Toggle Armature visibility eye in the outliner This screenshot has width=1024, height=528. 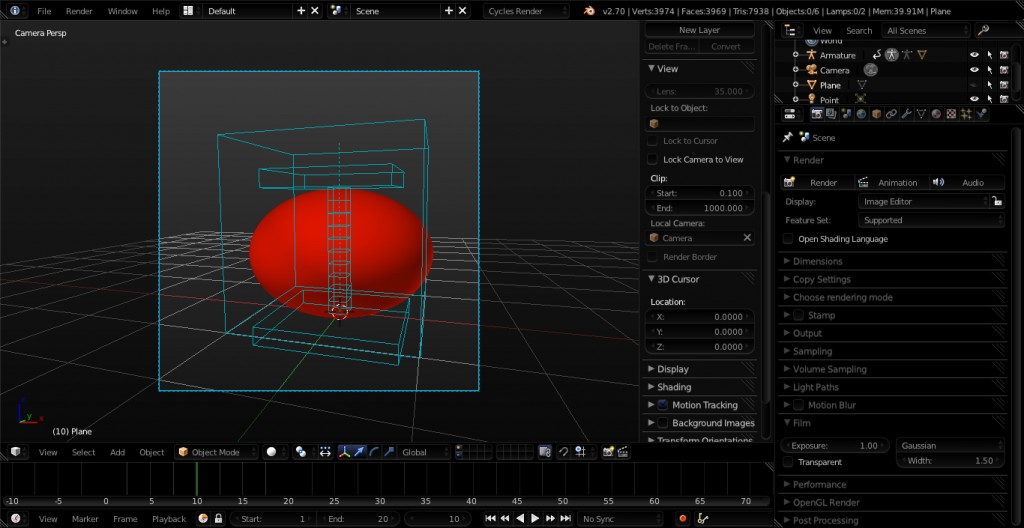coord(973,55)
